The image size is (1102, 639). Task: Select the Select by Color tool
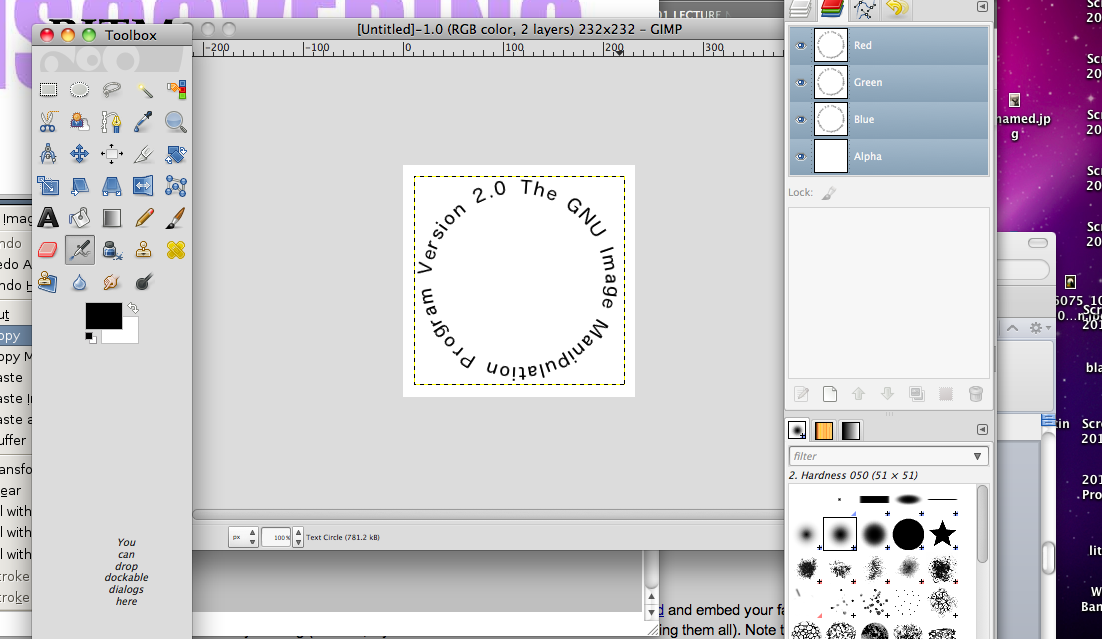176,89
